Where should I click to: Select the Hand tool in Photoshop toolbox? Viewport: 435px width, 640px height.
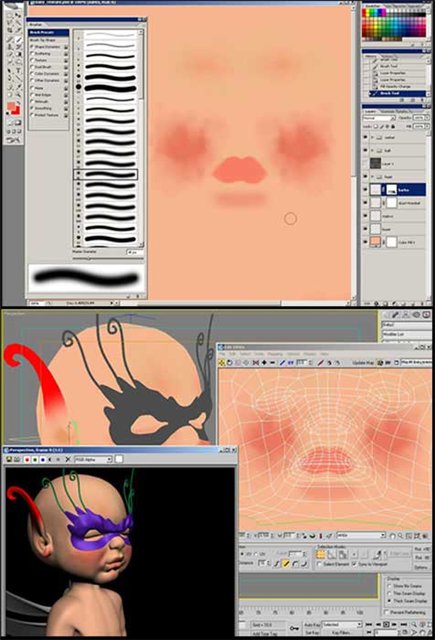pos(9,94)
